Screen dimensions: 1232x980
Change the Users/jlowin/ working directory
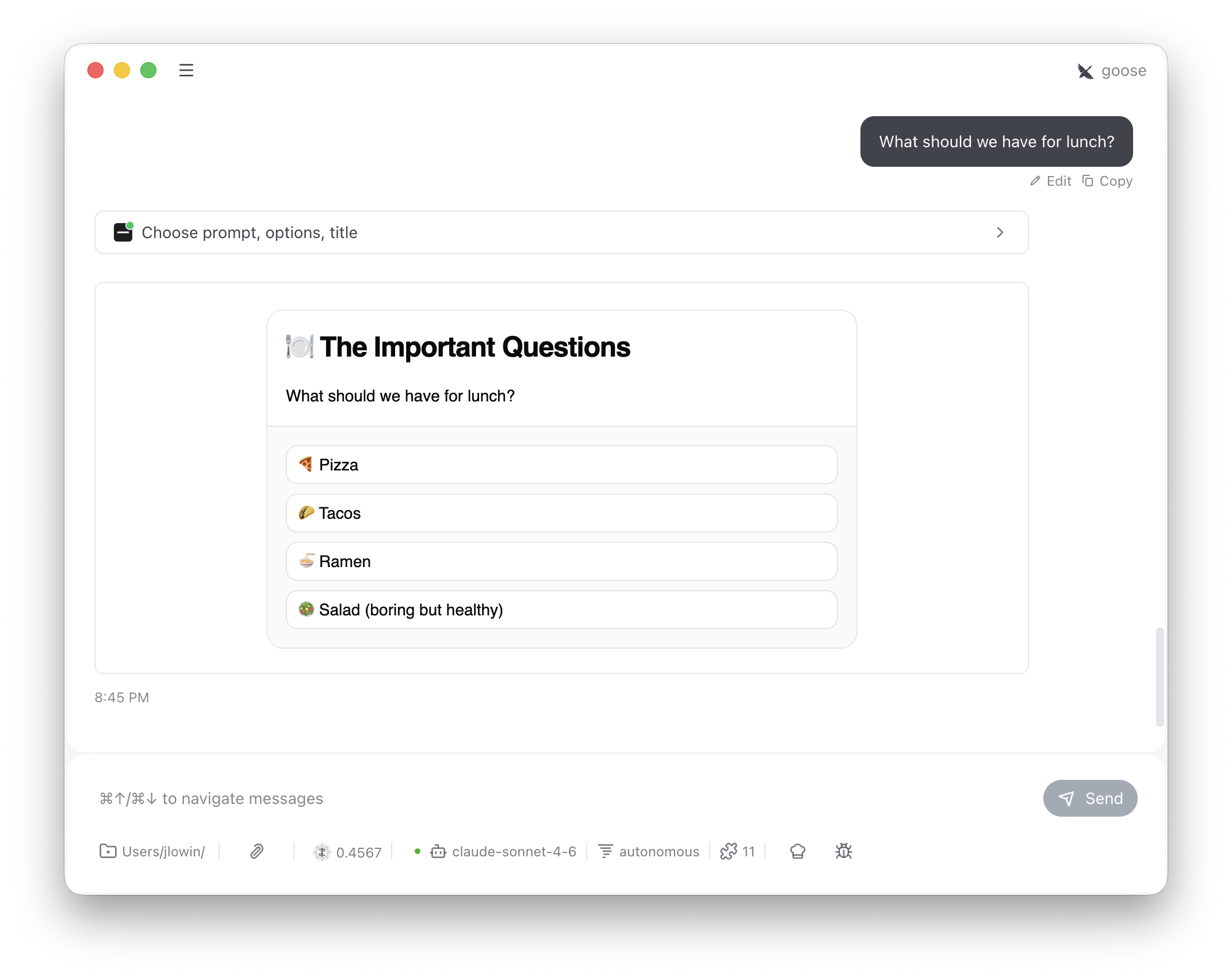click(152, 851)
